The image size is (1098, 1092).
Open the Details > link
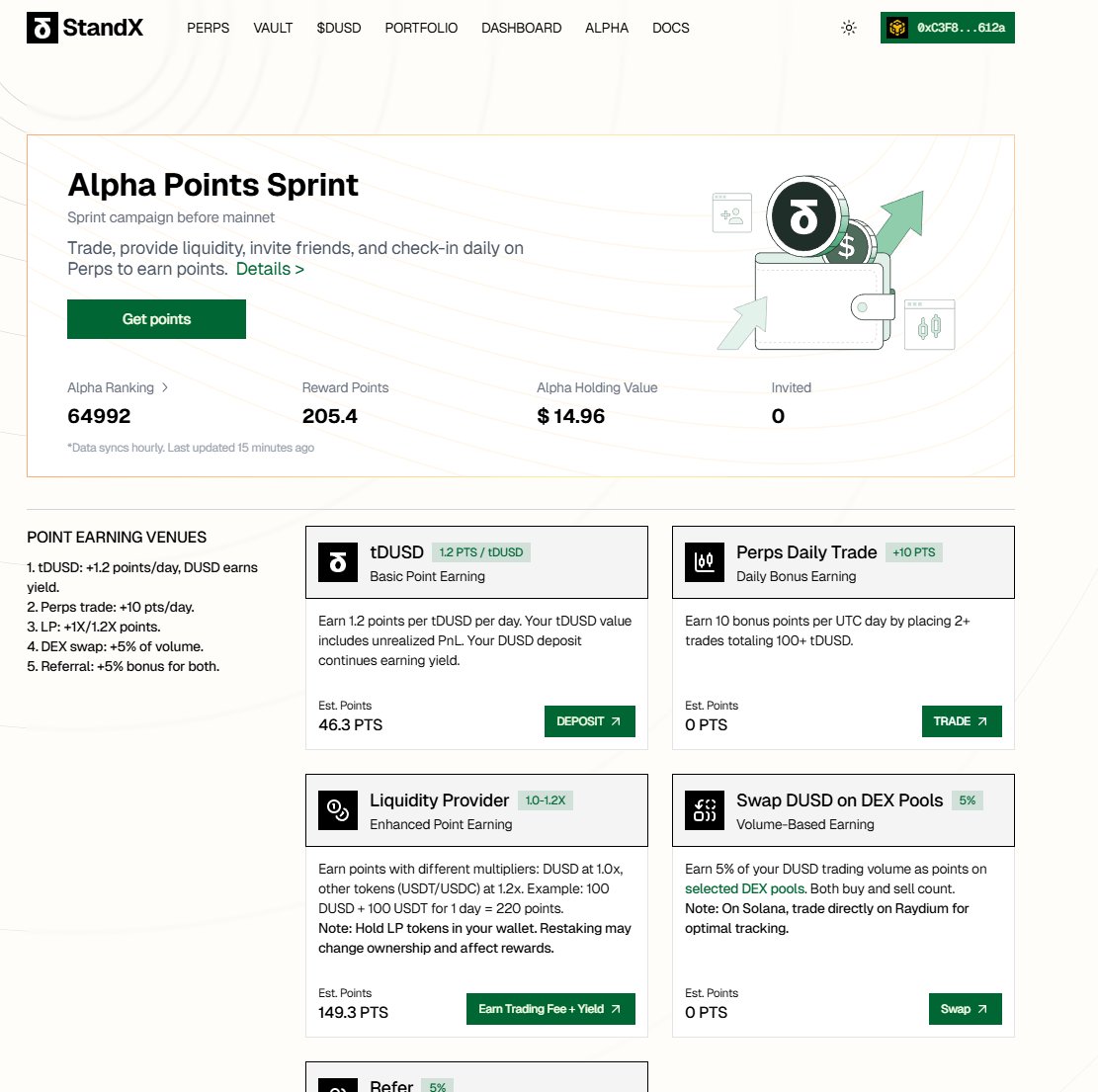point(270,269)
